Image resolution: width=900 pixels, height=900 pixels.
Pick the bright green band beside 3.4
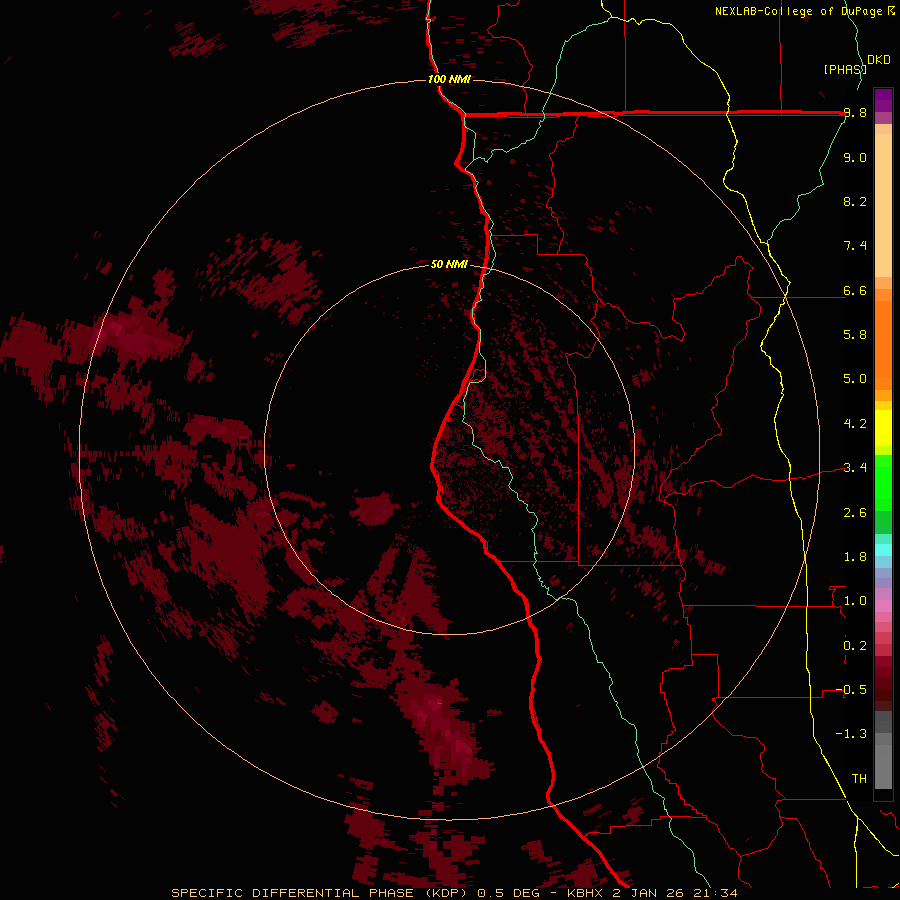pos(883,482)
